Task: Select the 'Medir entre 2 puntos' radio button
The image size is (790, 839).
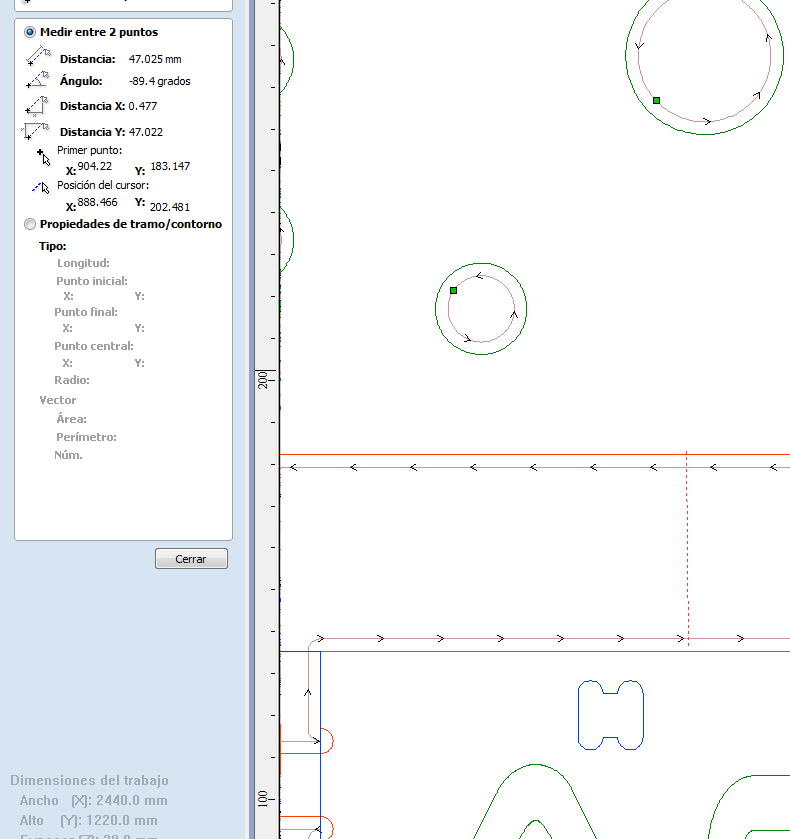Action: click(30, 32)
